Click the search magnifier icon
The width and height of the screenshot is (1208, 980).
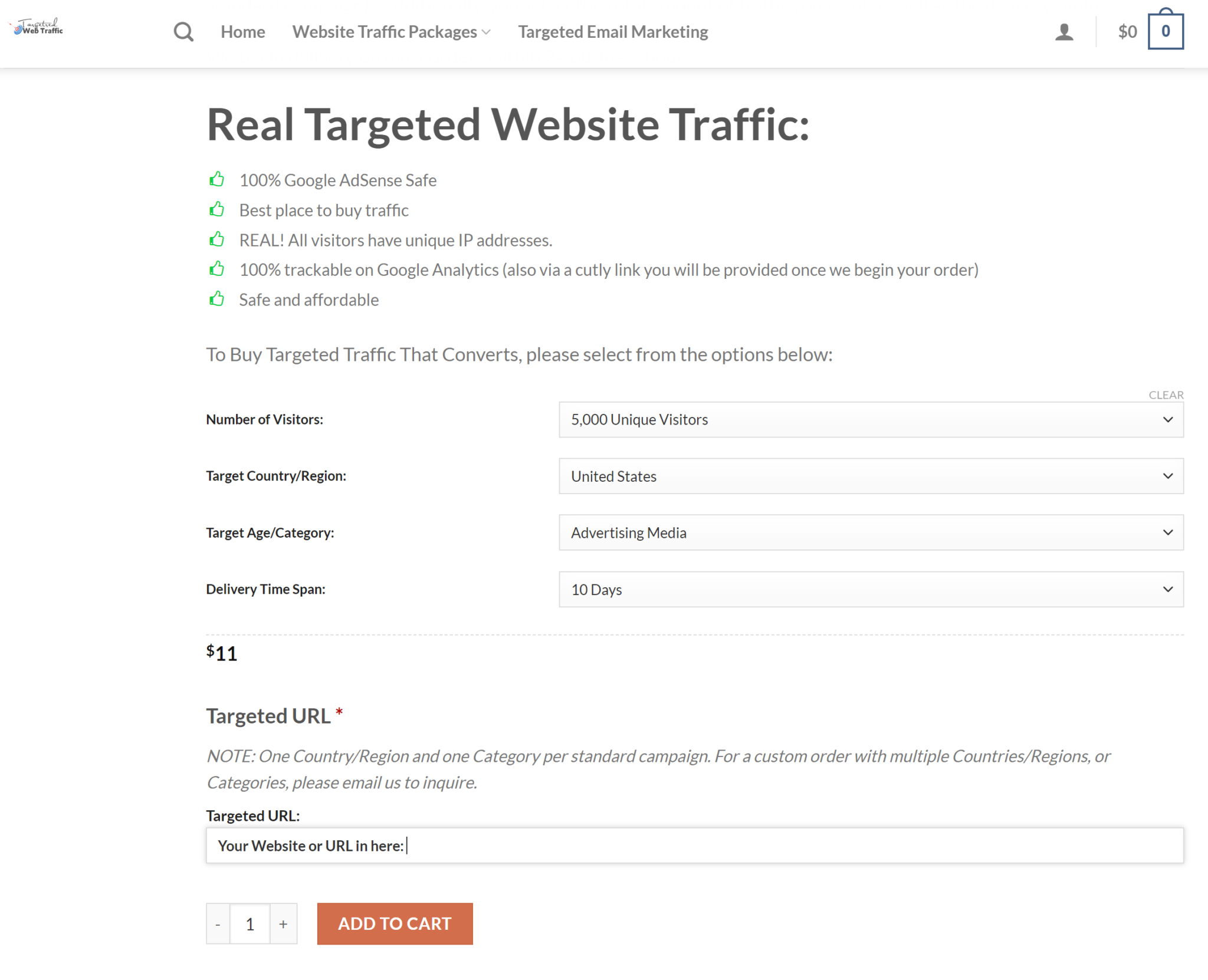point(183,31)
